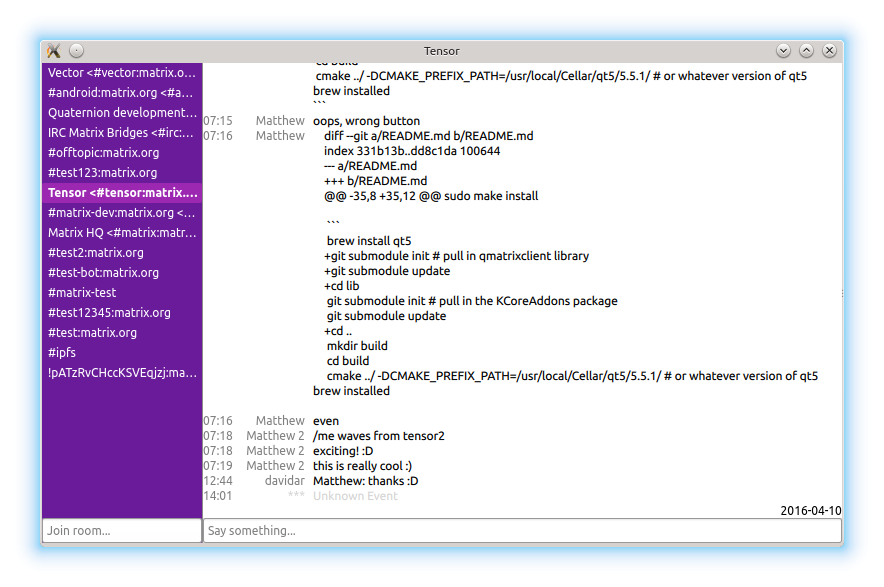Open the #android:matrix.org room

(x=121, y=92)
